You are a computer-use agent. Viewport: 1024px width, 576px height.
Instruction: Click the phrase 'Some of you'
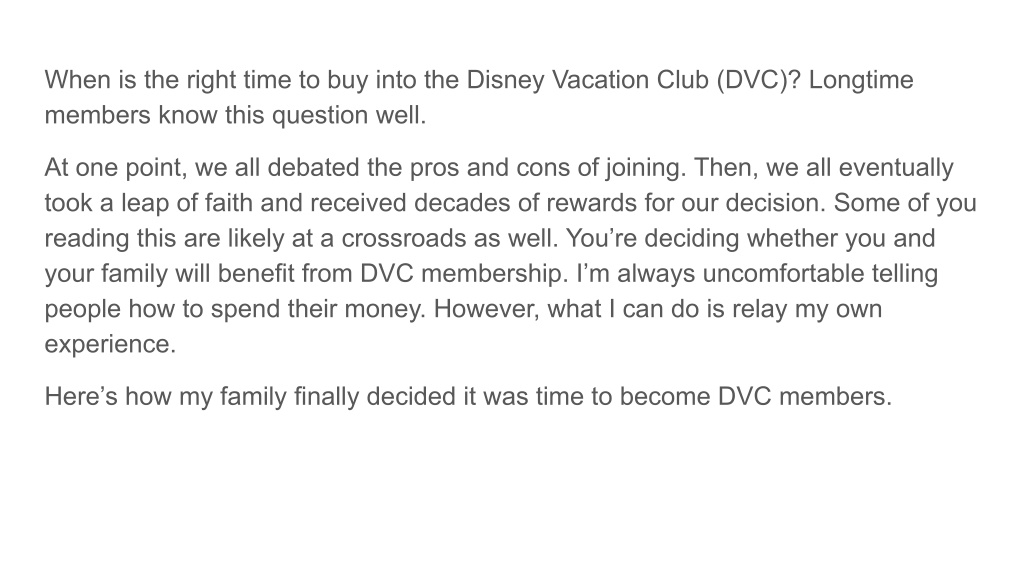pyautogui.click(x=905, y=203)
